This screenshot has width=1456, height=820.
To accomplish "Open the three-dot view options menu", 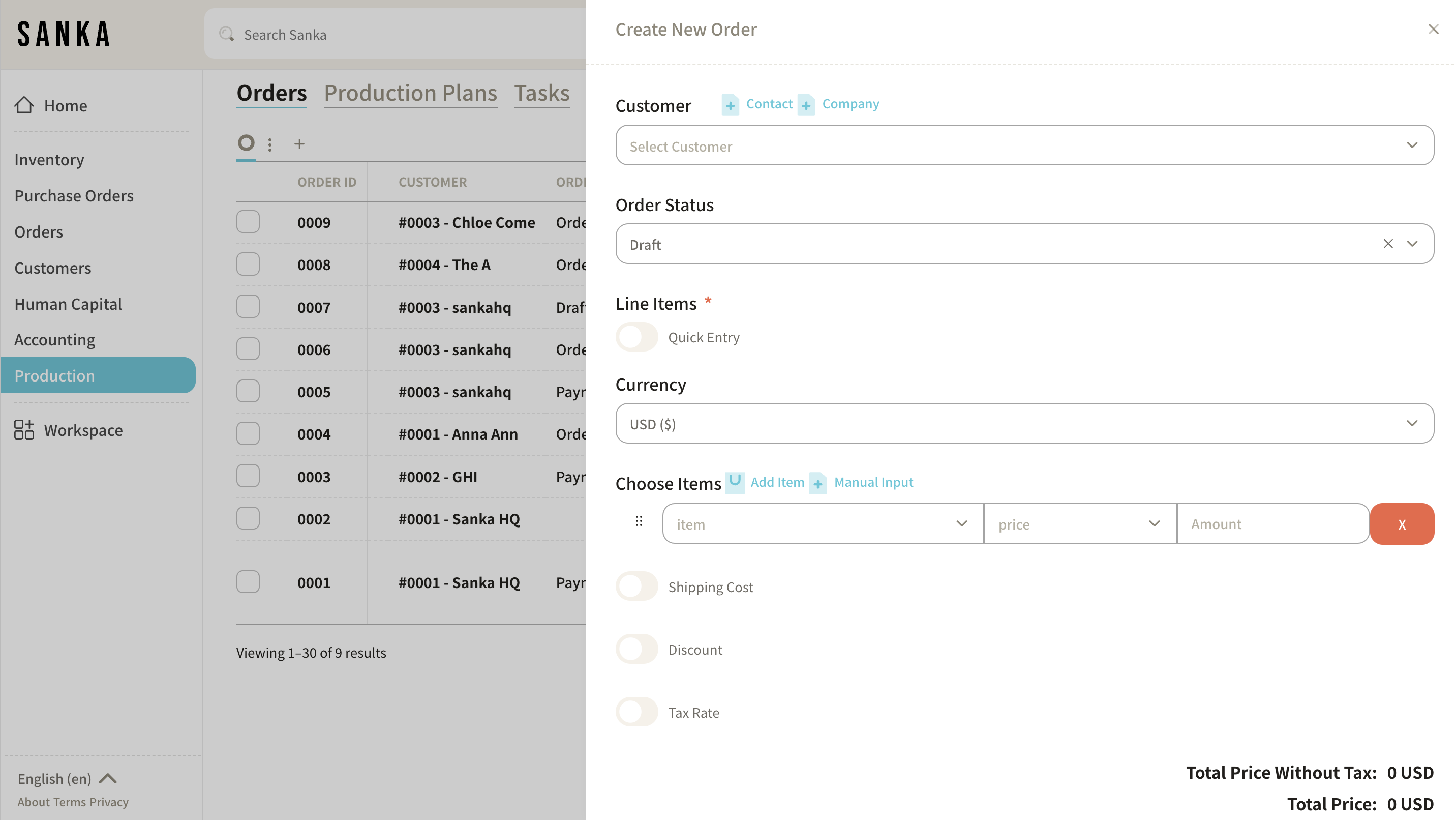I will [270, 145].
